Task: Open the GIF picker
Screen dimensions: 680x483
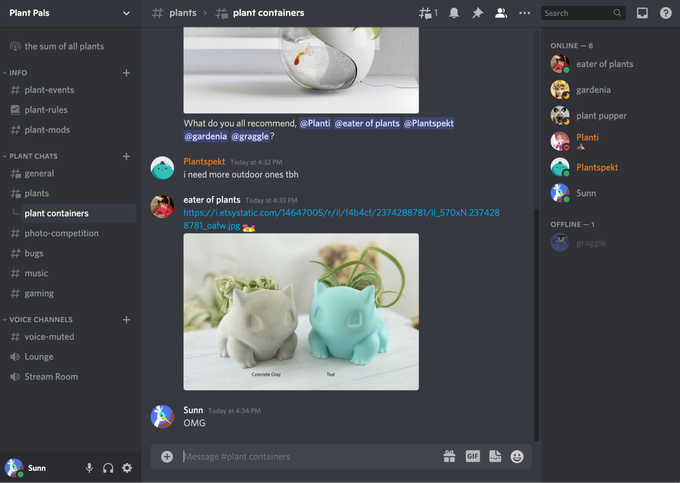Action: [472, 456]
